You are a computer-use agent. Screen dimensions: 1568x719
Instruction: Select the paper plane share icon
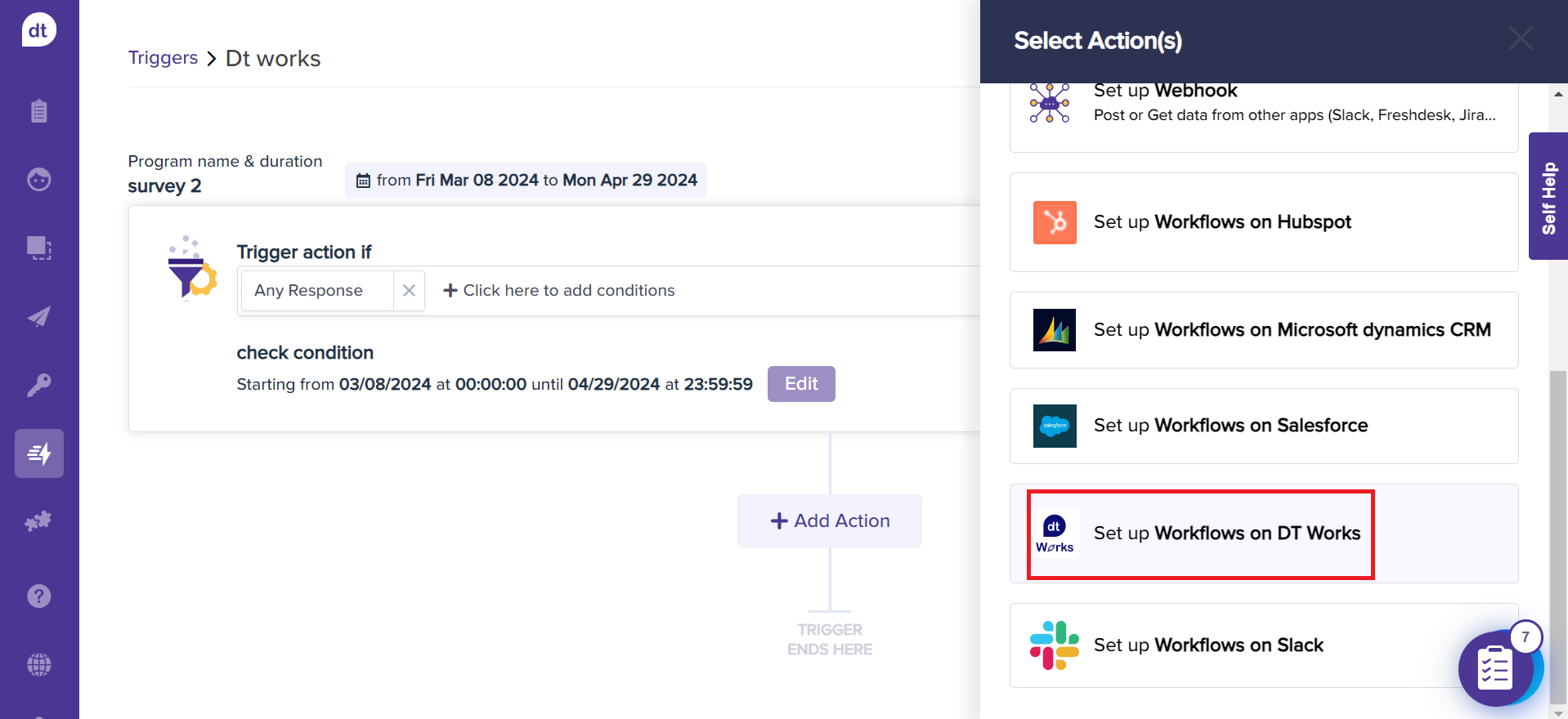38,316
